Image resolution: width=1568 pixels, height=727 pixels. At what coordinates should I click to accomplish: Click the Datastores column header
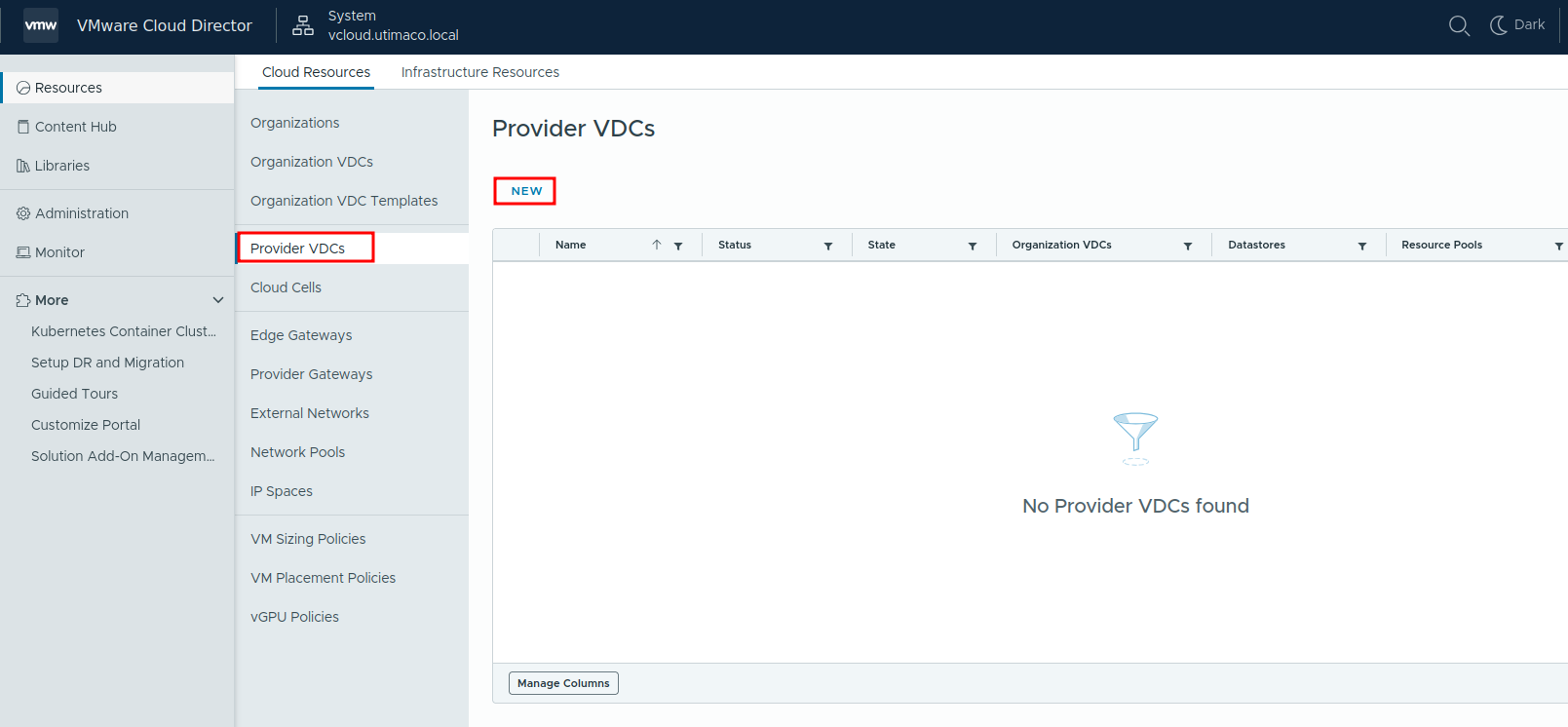click(x=1257, y=245)
